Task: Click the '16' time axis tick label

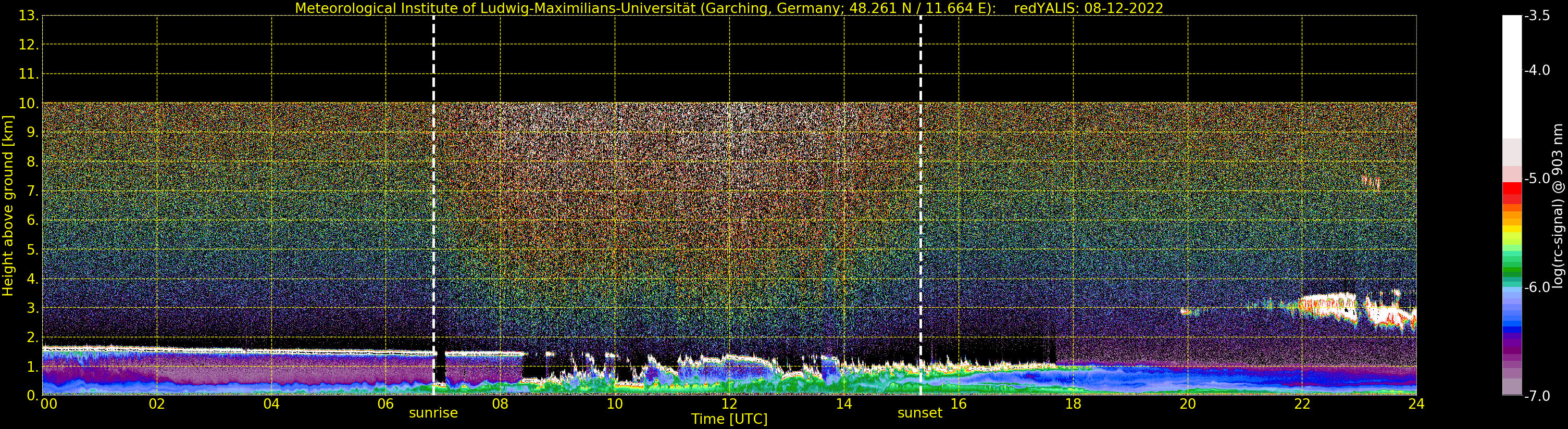Action: [959, 404]
